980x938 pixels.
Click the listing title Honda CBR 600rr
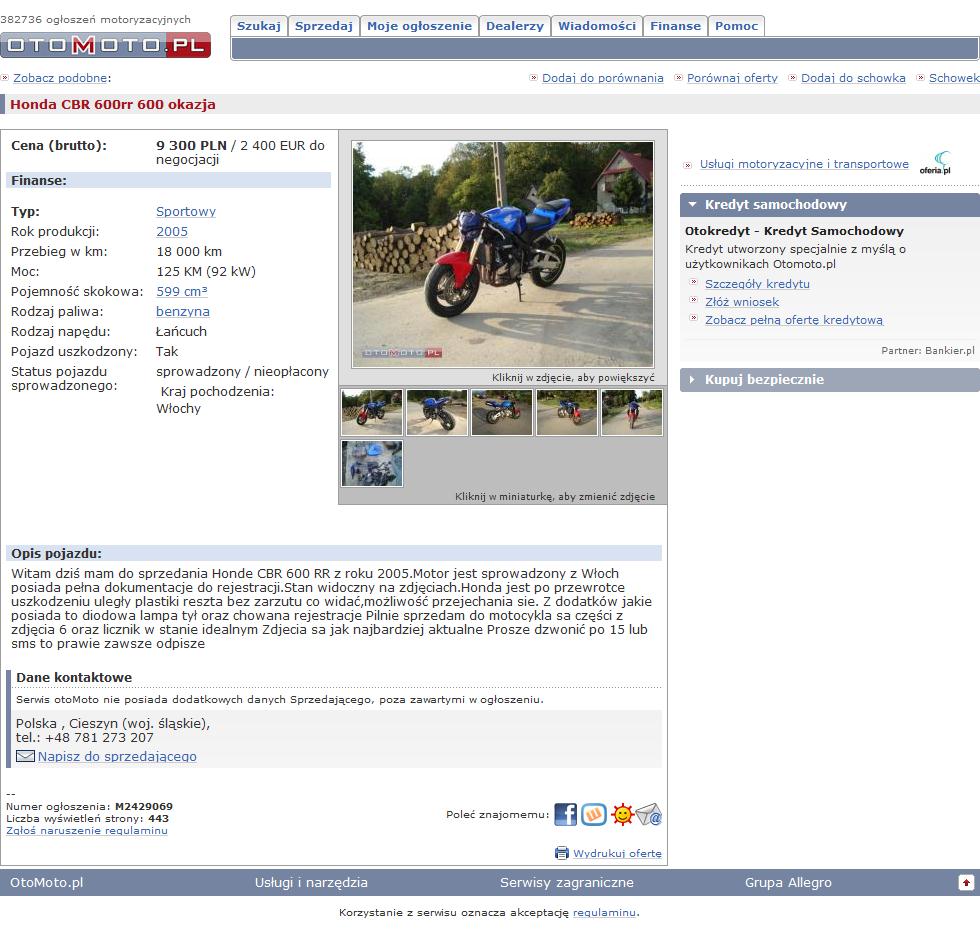click(x=112, y=104)
